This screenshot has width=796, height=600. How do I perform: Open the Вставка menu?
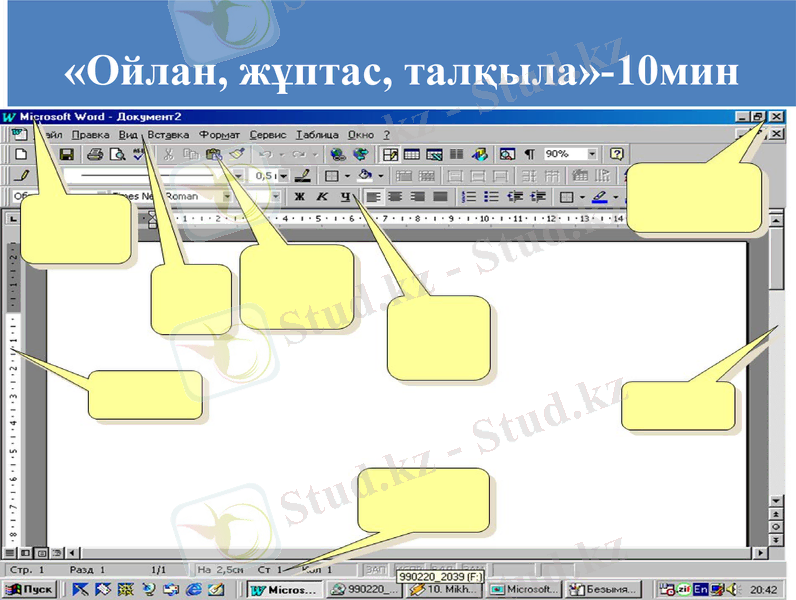click(x=168, y=135)
